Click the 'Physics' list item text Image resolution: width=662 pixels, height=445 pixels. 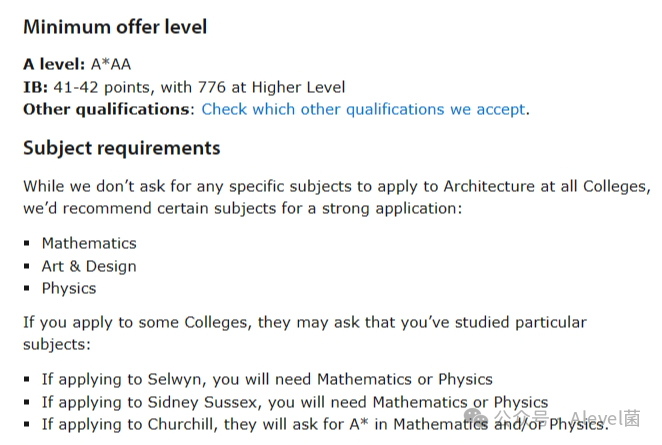click(x=69, y=288)
